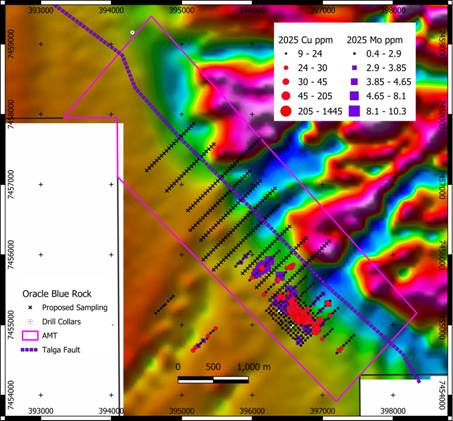Click the Drill Collars legend symbol
The width and height of the screenshot is (453, 421).
coord(30,322)
